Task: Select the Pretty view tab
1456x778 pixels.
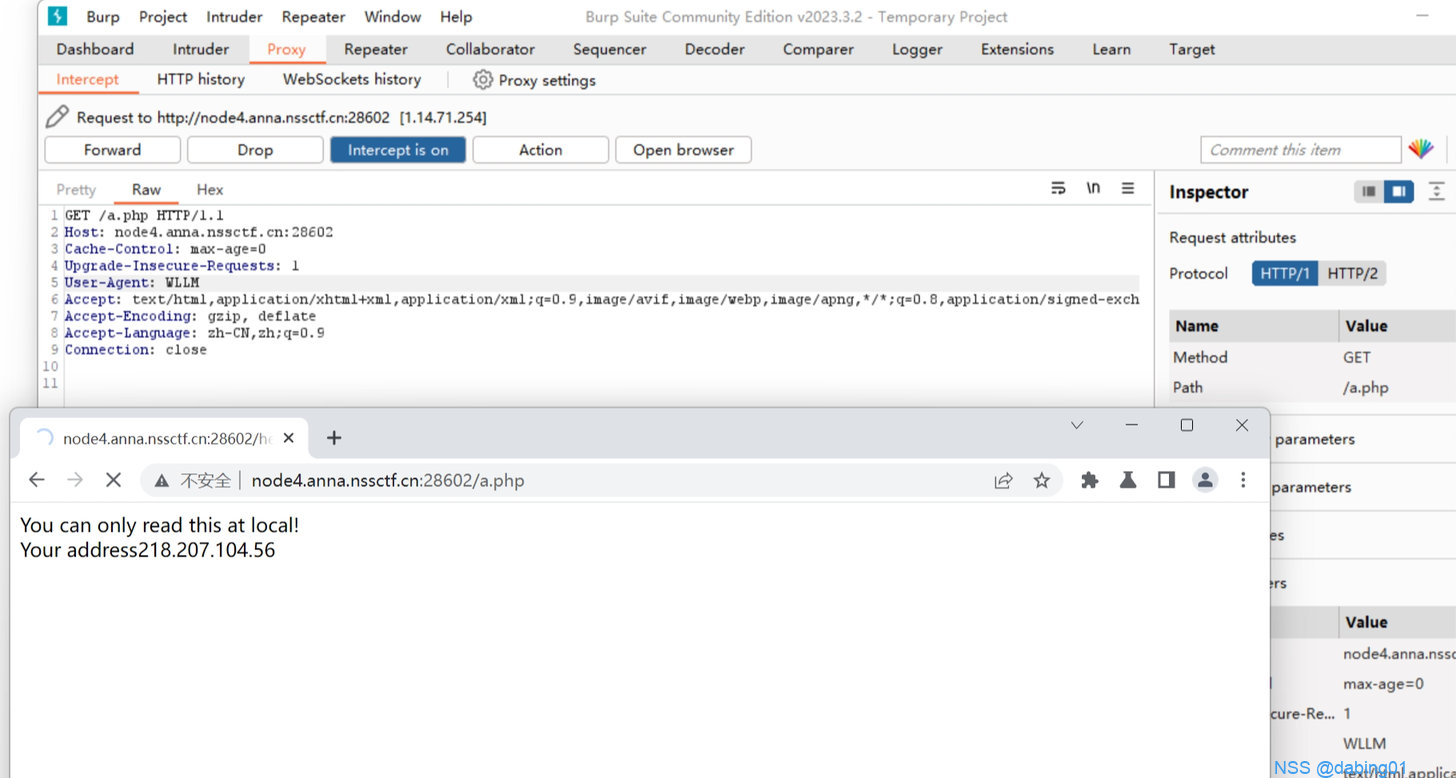Action: [x=76, y=189]
